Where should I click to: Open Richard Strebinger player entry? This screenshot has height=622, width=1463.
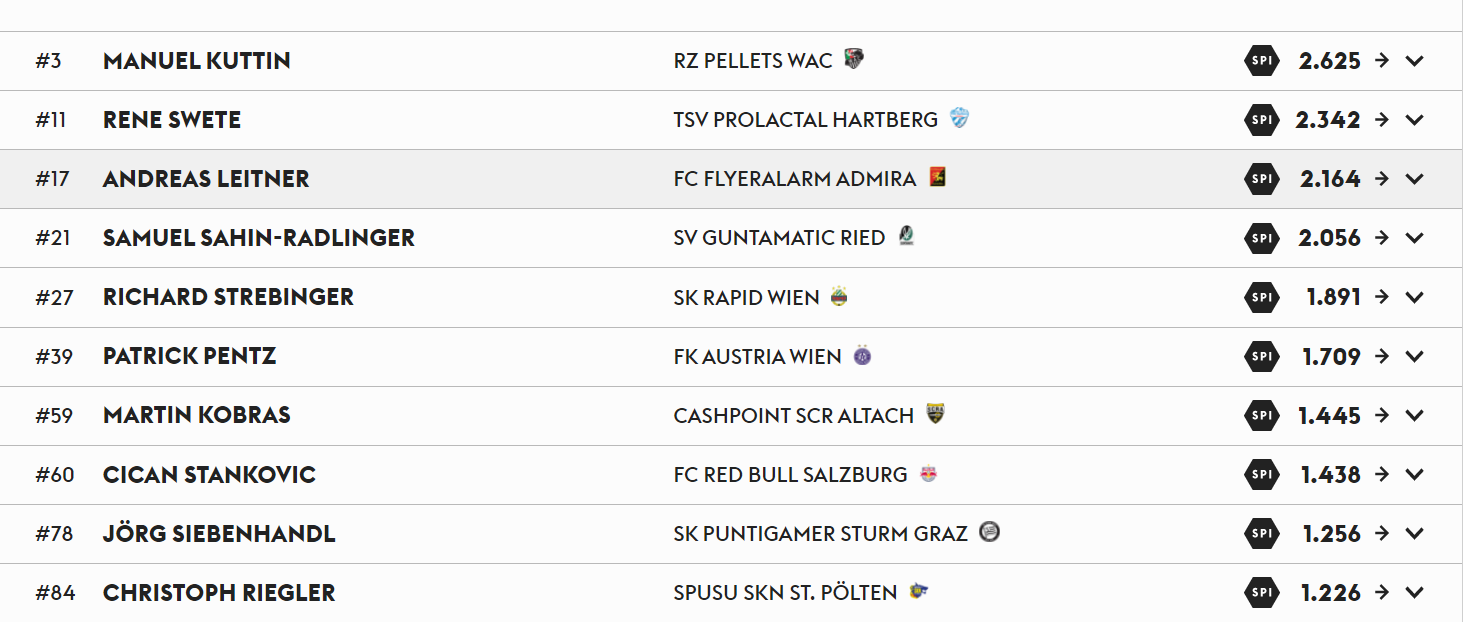pos(228,297)
